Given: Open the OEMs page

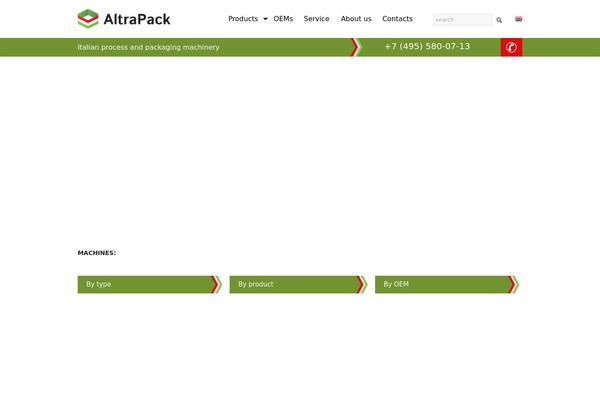Looking at the screenshot, I should [x=283, y=19].
